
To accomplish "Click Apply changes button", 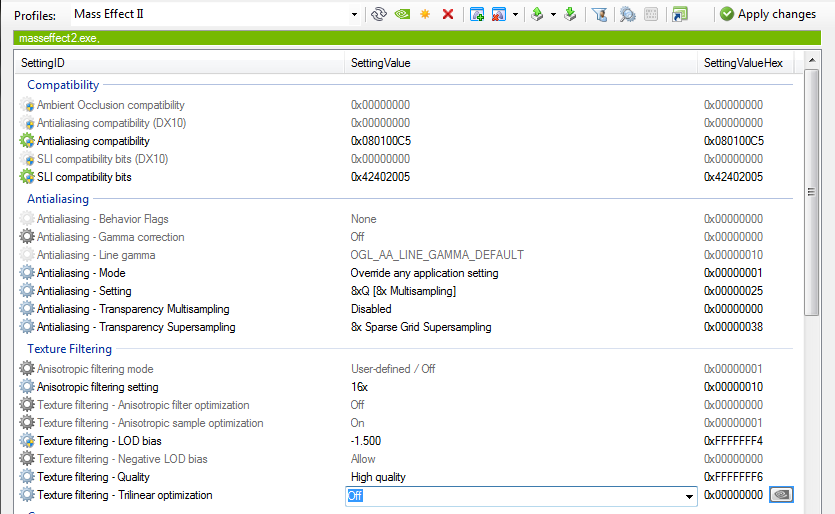I will coord(767,14).
